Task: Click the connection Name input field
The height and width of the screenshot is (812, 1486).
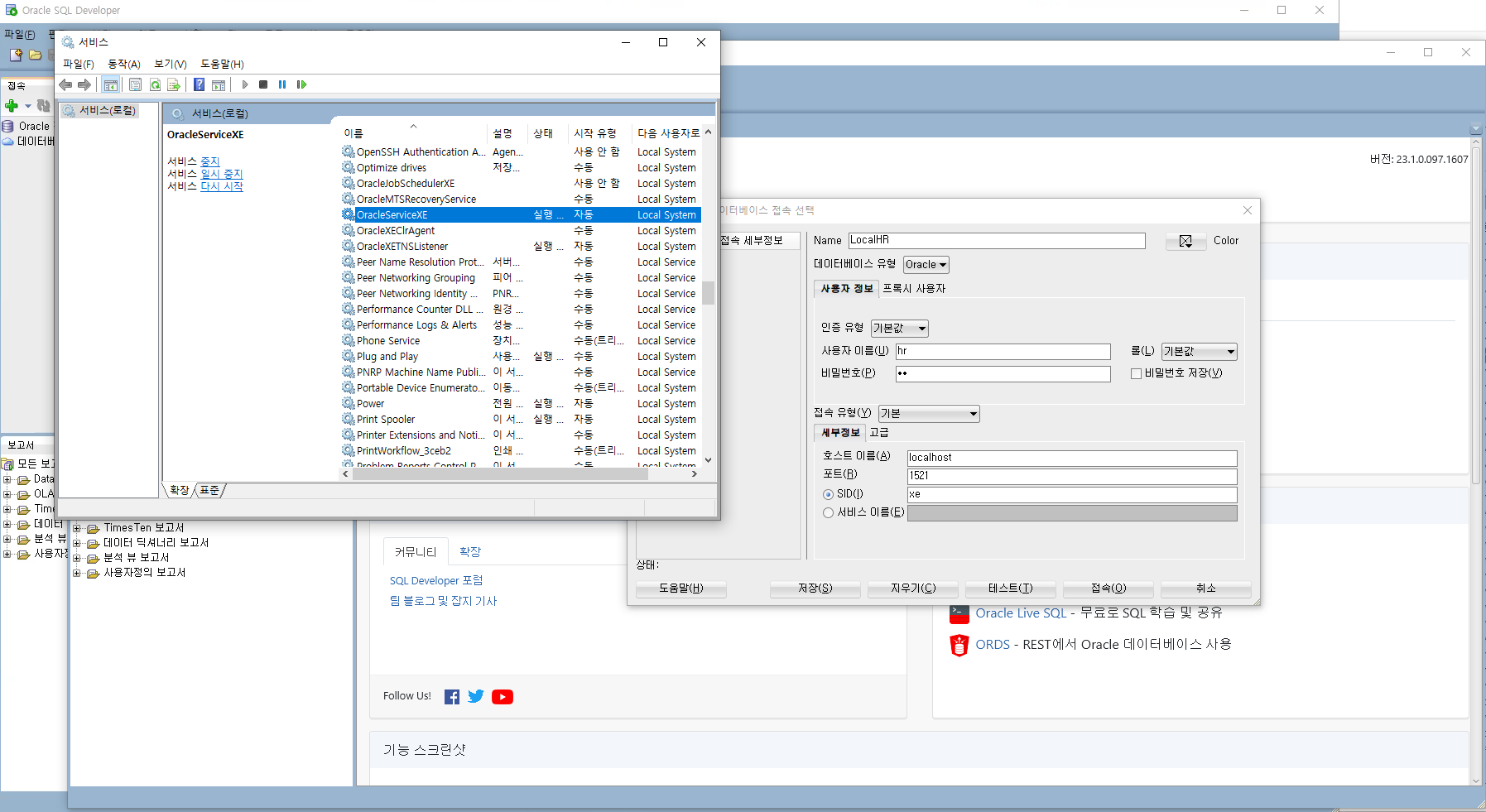Action: [997, 241]
